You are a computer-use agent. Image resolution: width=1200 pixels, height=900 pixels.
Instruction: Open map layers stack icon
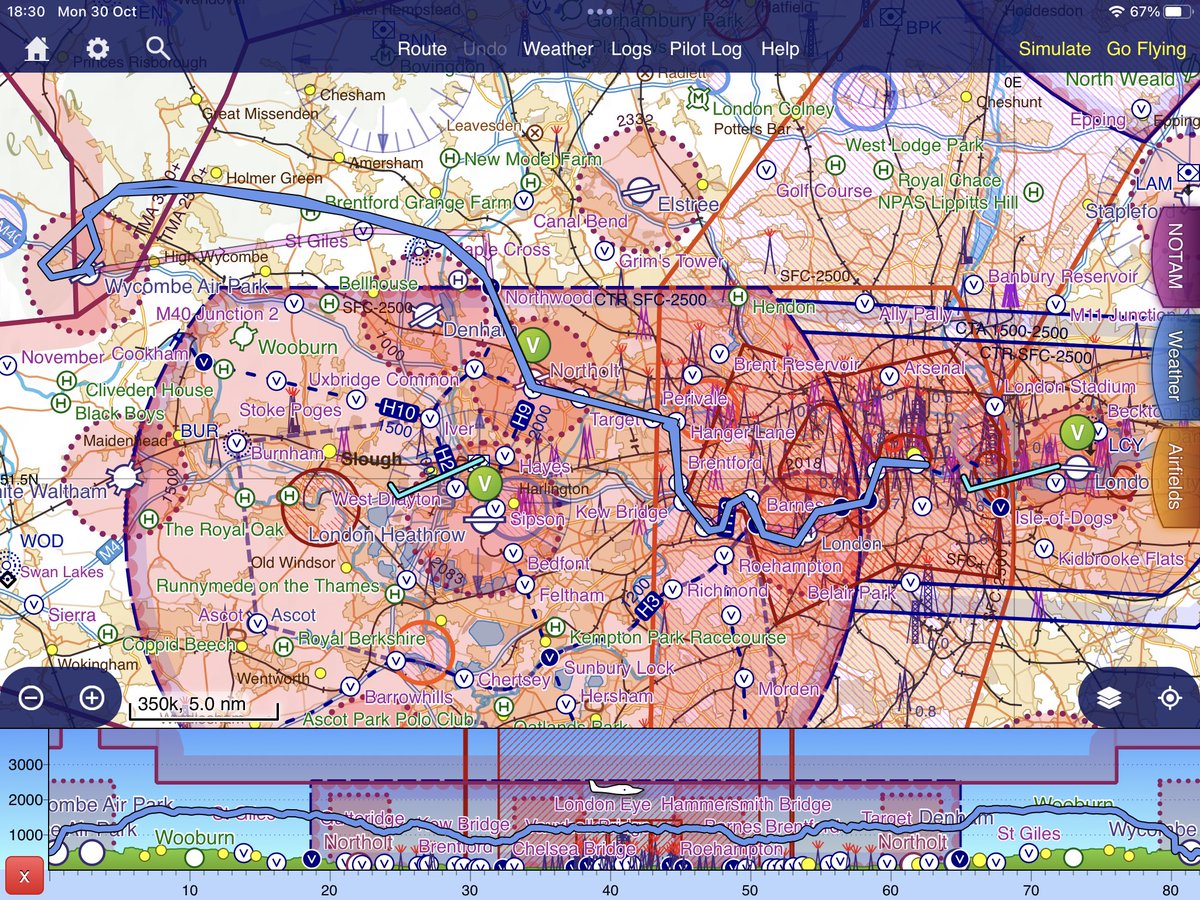point(1108,698)
